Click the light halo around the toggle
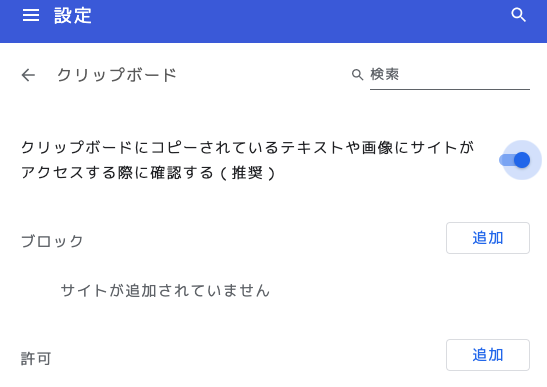The width and height of the screenshot is (547, 387). pyautogui.click(x=522, y=146)
